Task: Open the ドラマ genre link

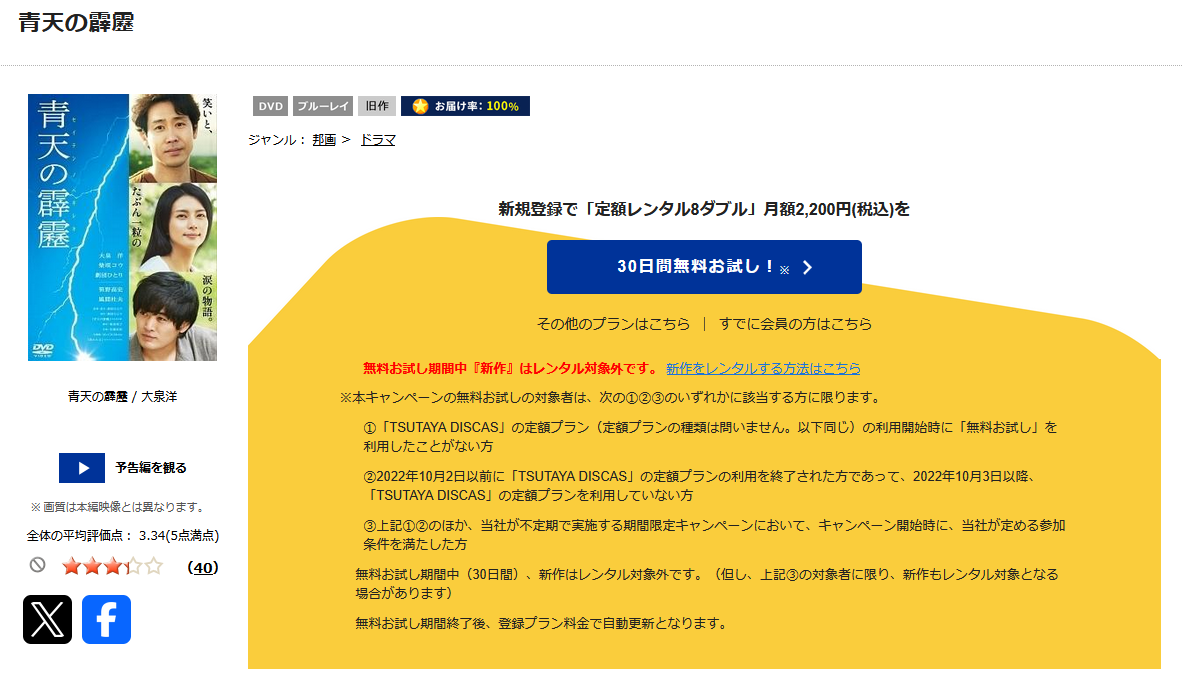Action: (x=378, y=140)
